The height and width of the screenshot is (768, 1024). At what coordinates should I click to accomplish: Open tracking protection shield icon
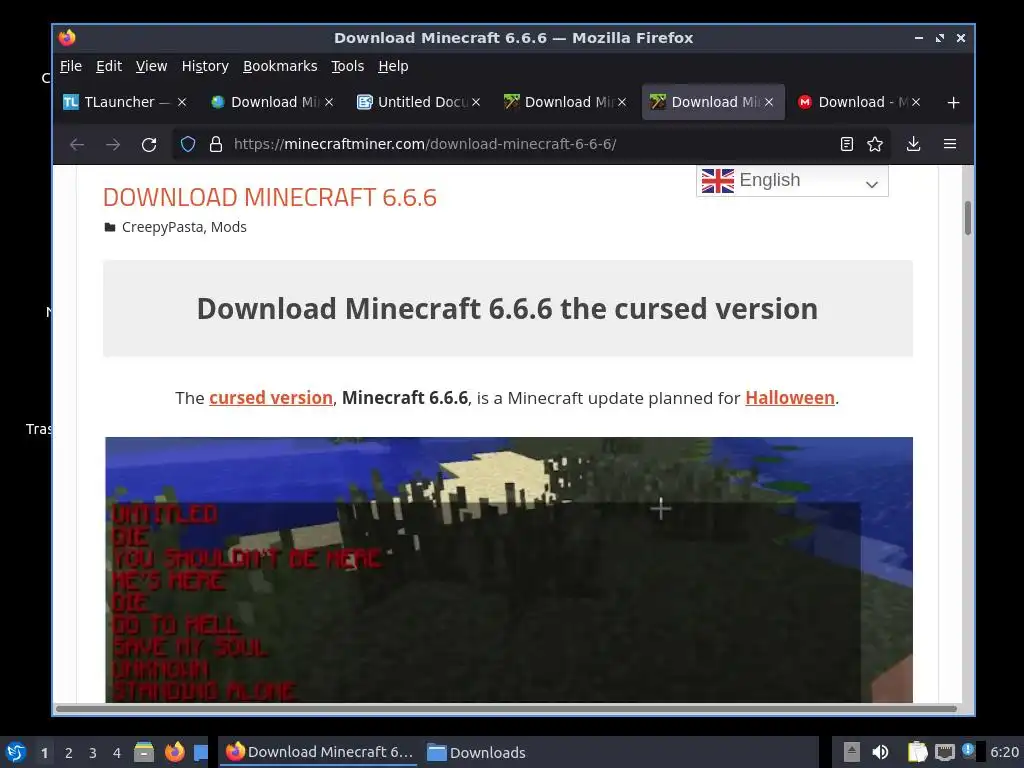coord(188,144)
